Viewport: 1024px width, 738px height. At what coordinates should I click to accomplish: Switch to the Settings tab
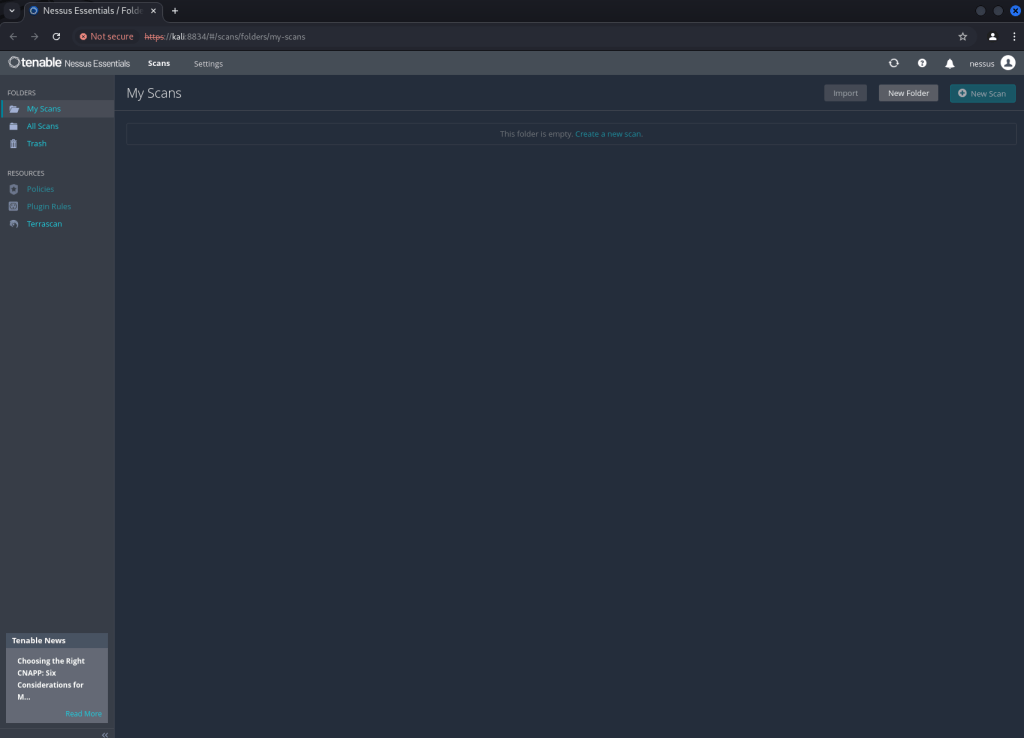pos(208,64)
